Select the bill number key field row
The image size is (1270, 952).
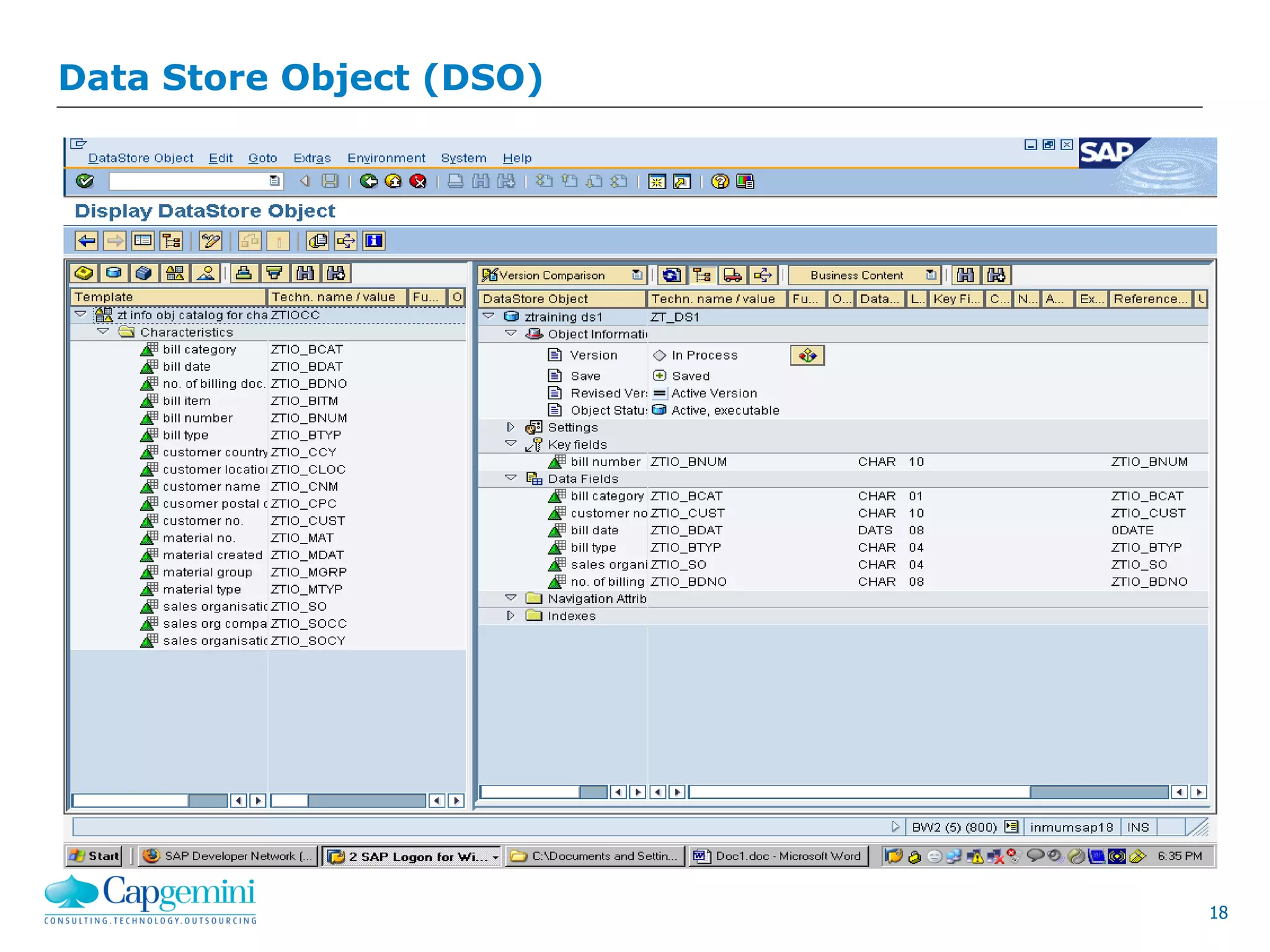pos(843,462)
